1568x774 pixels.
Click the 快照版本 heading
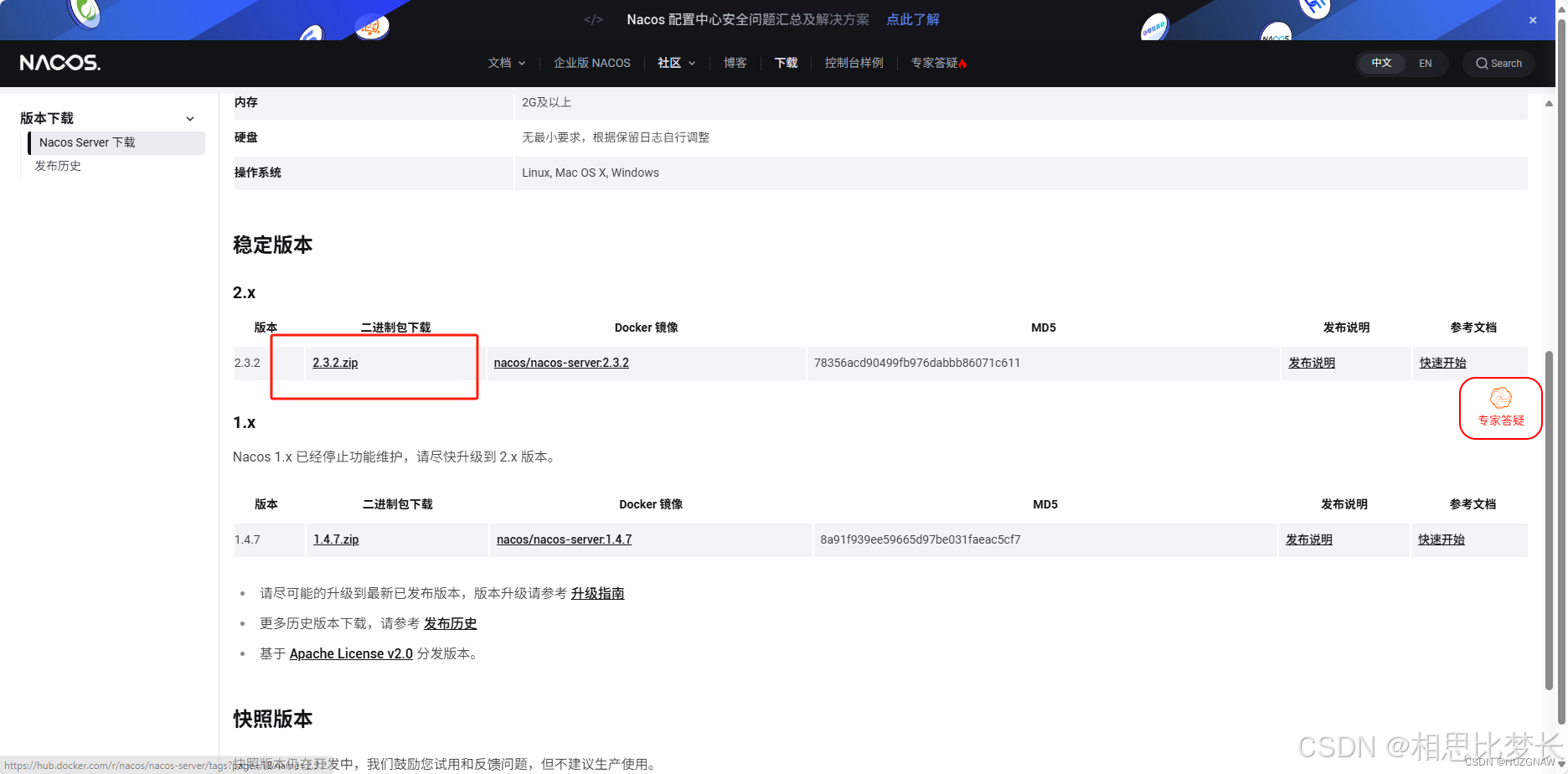[272, 719]
